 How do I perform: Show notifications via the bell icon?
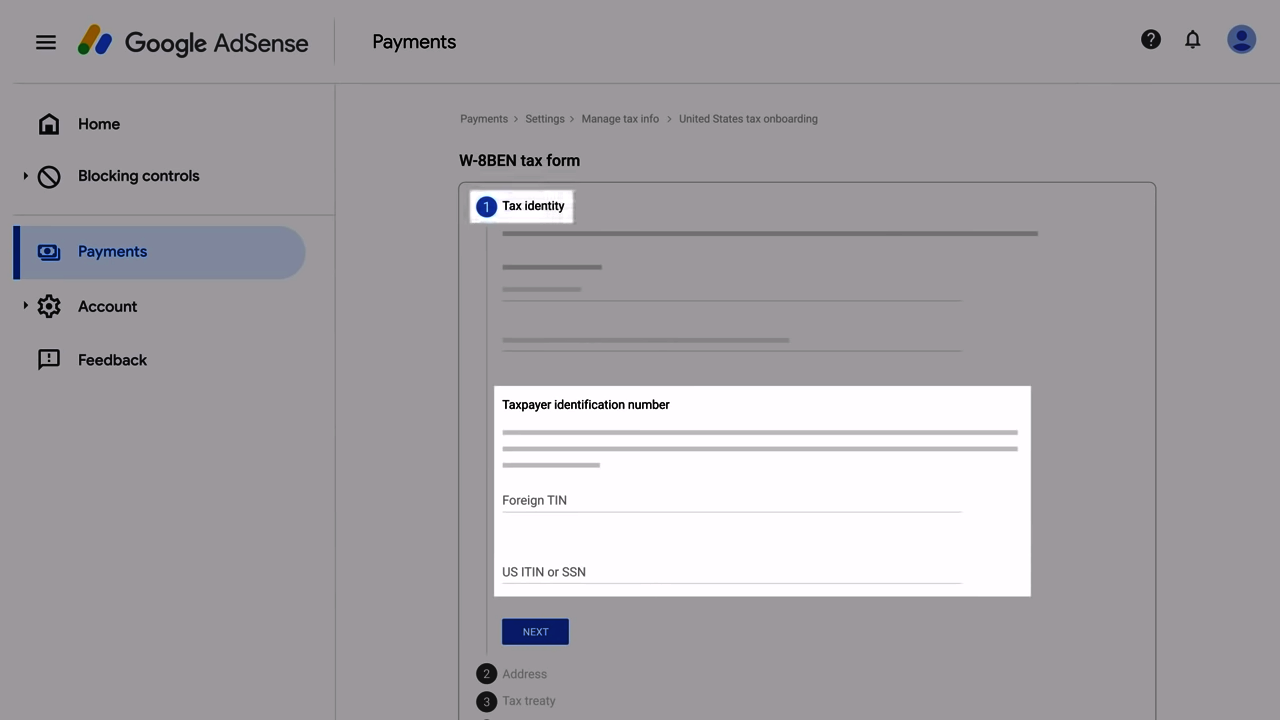tap(1192, 40)
